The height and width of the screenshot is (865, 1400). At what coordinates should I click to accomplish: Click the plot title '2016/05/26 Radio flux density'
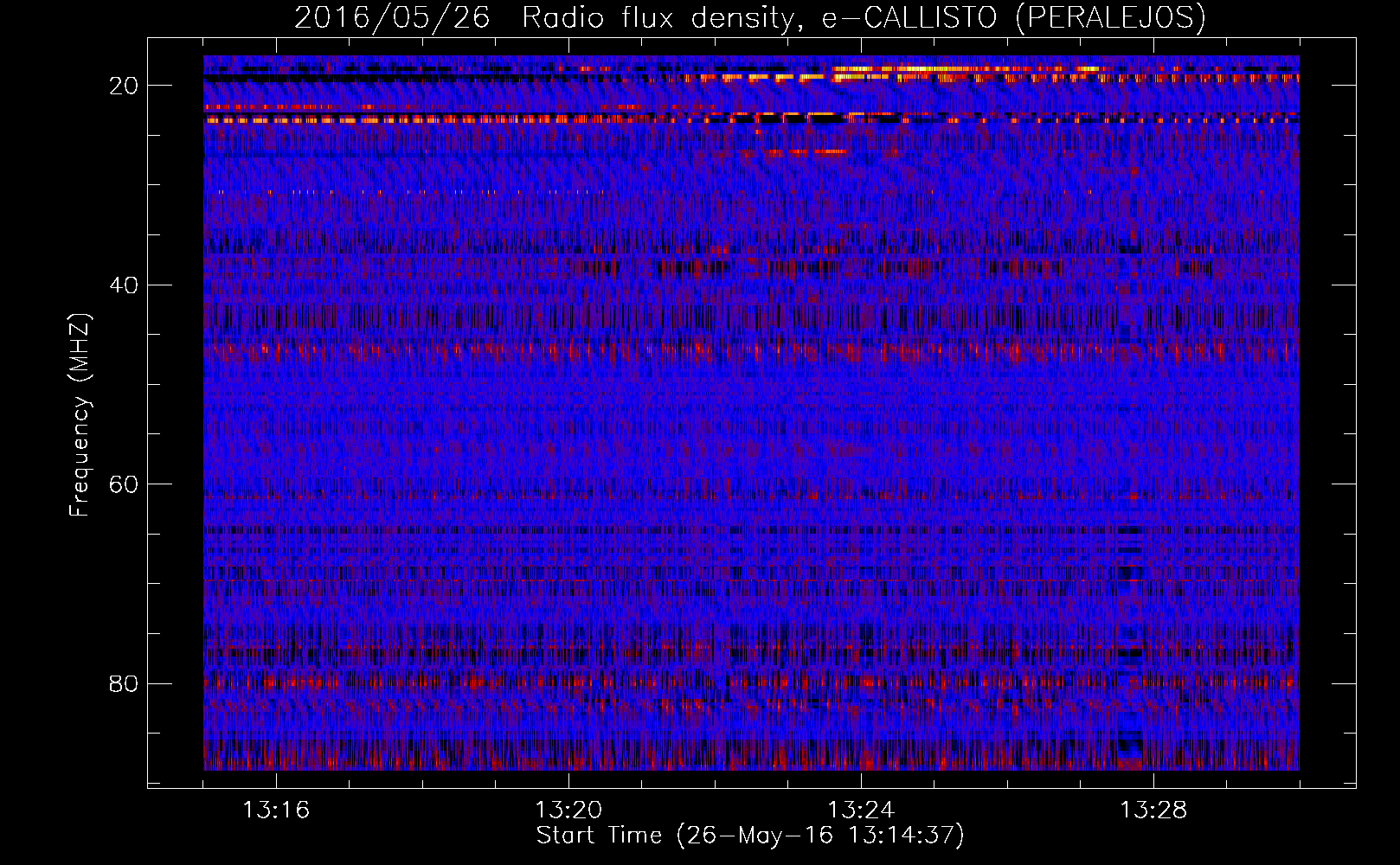coord(749,17)
